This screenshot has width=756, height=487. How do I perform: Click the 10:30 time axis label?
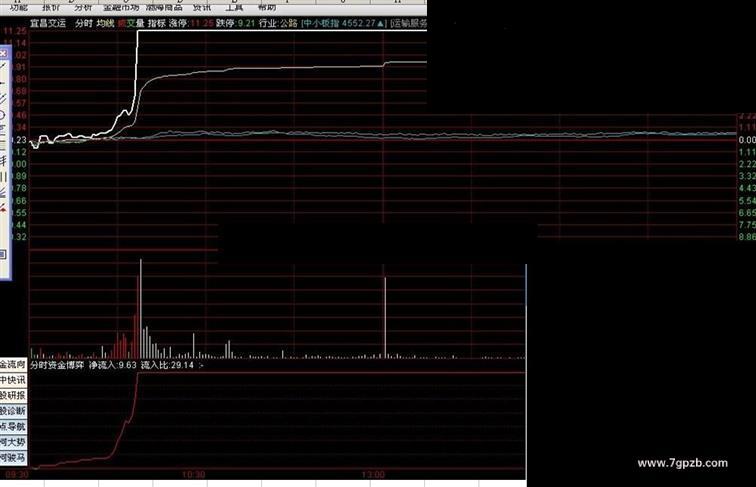(193, 475)
